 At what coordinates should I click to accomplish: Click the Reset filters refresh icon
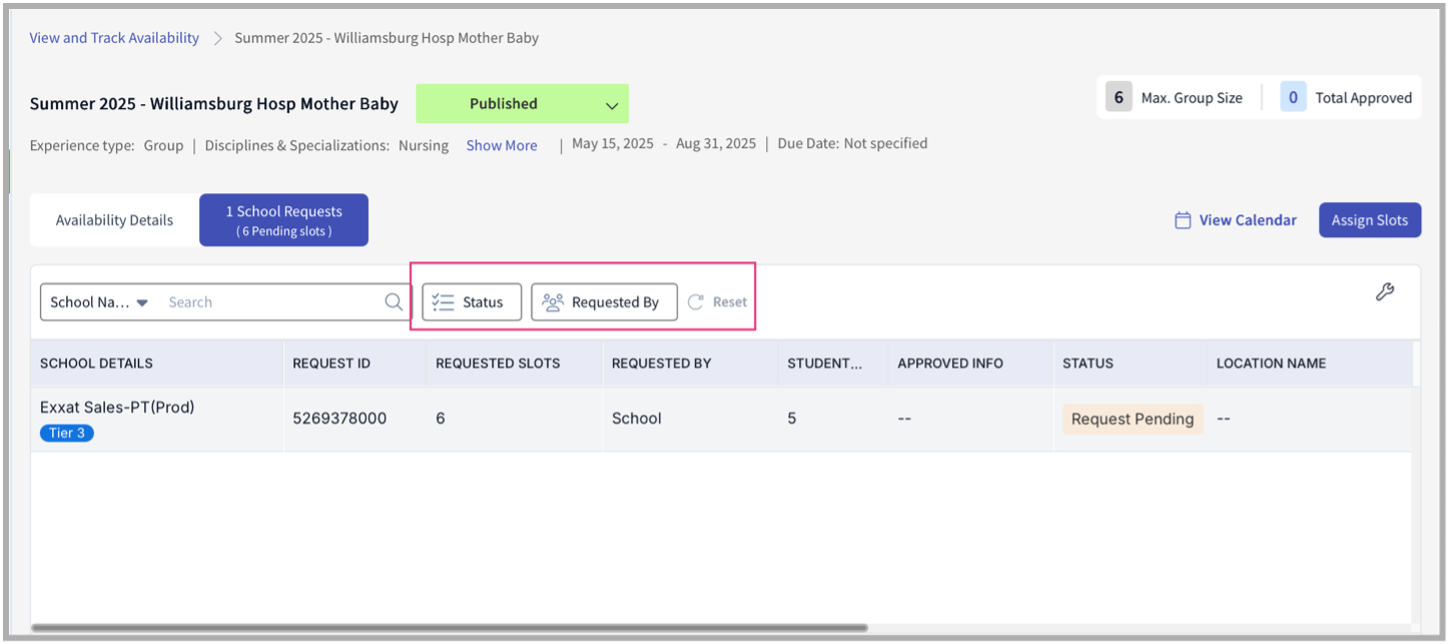[696, 302]
